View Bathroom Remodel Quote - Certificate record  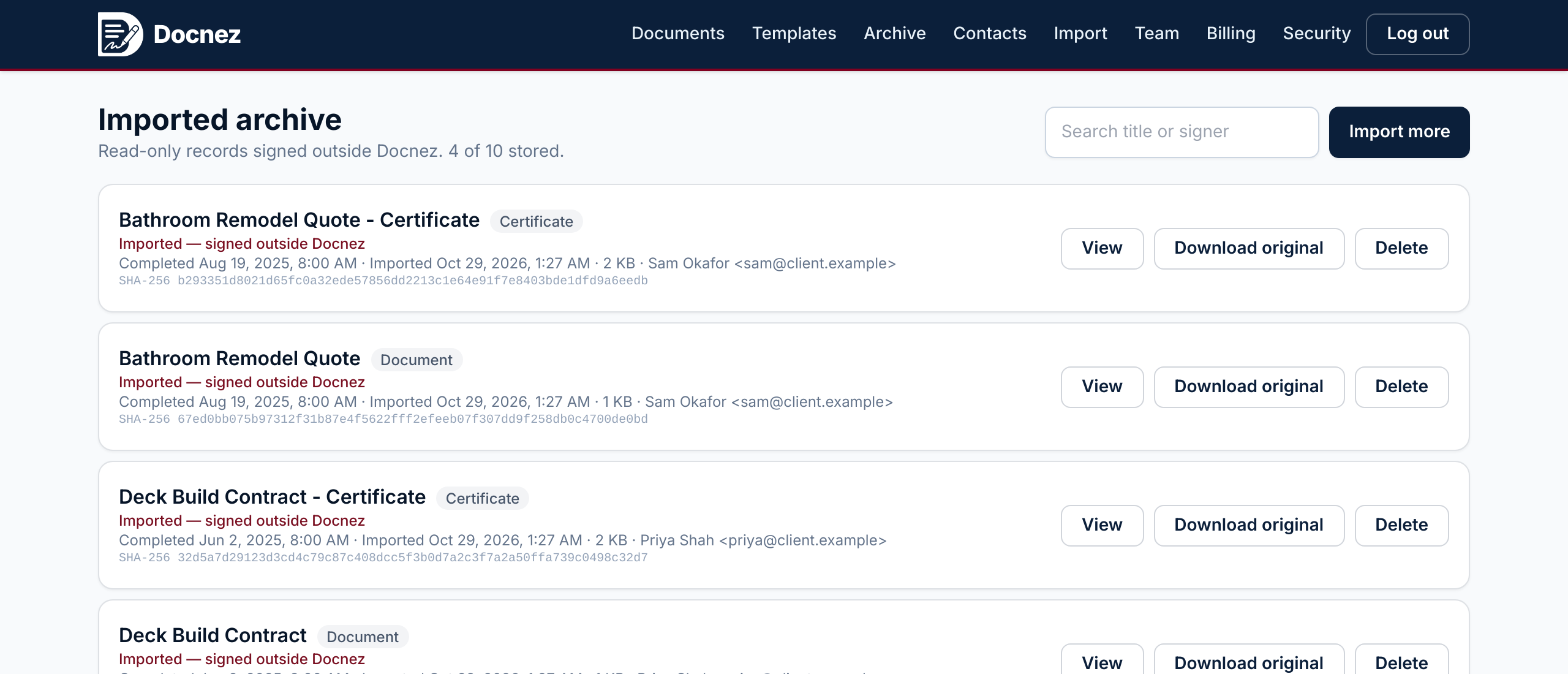pos(1102,249)
